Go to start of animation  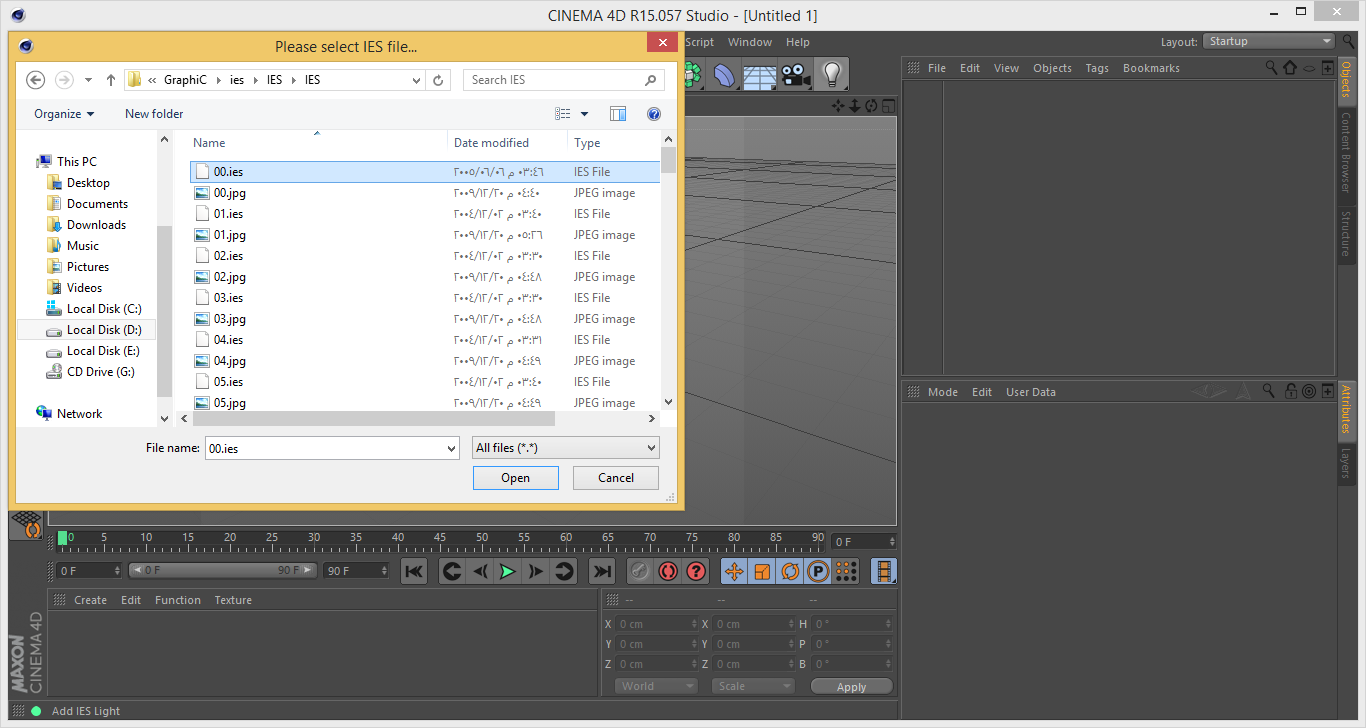tap(414, 571)
